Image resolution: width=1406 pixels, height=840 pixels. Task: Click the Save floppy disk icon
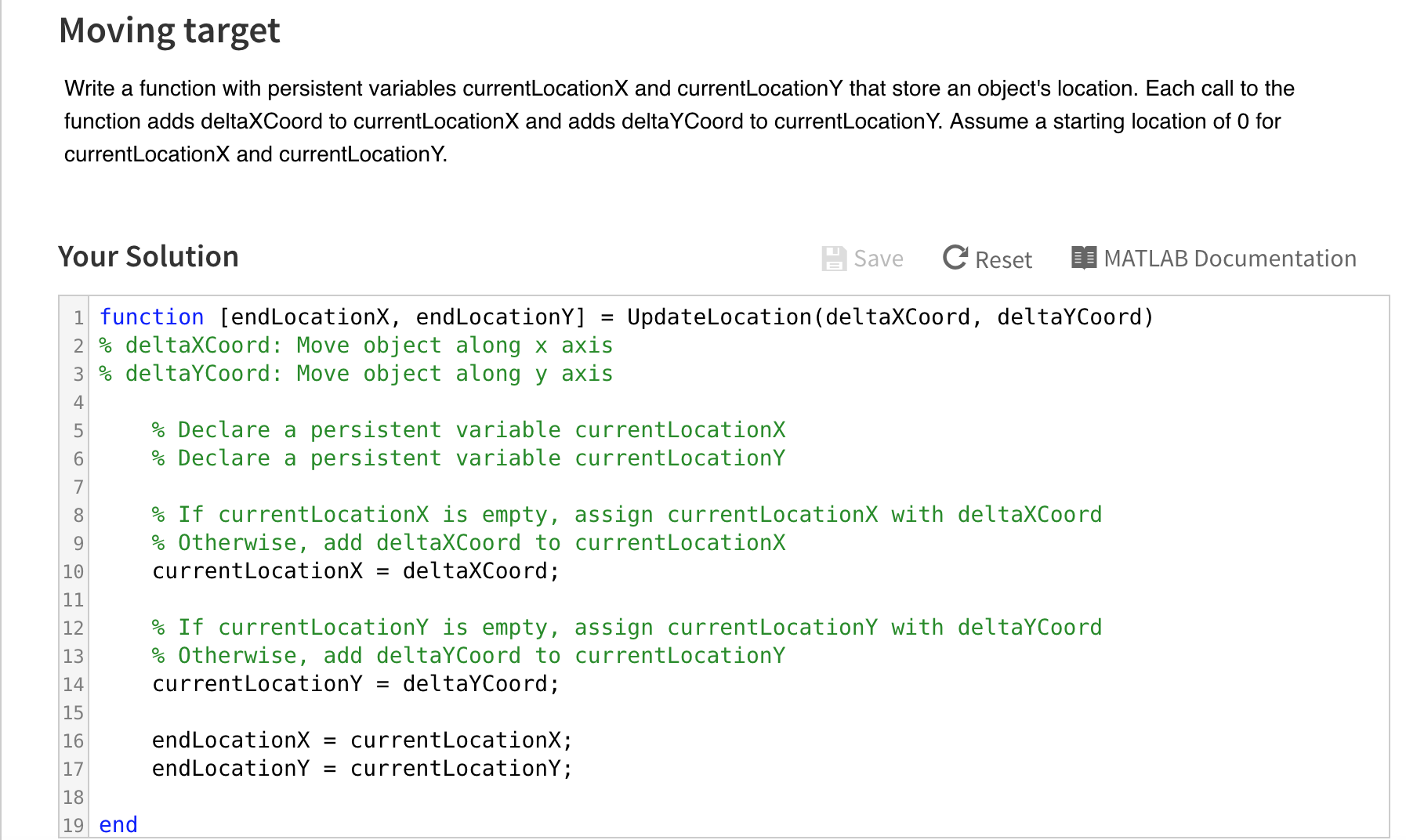click(834, 259)
